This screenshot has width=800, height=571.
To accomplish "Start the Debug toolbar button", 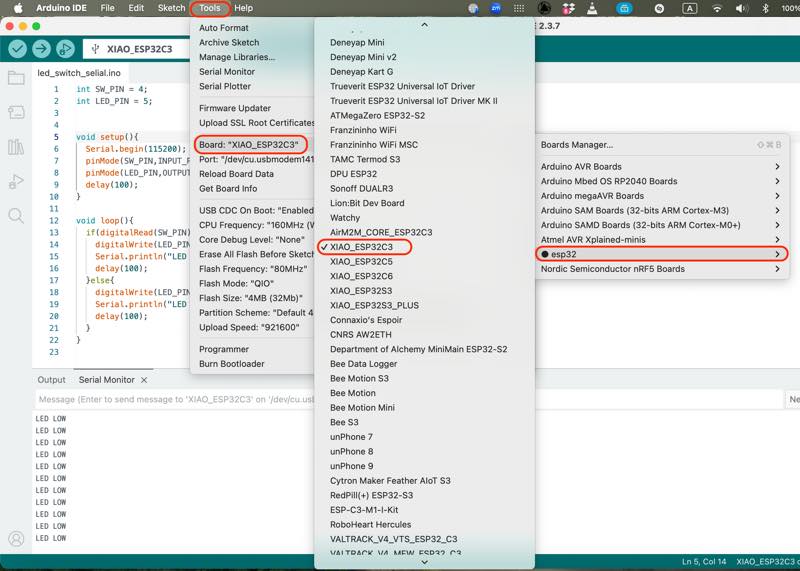I will [65, 49].
